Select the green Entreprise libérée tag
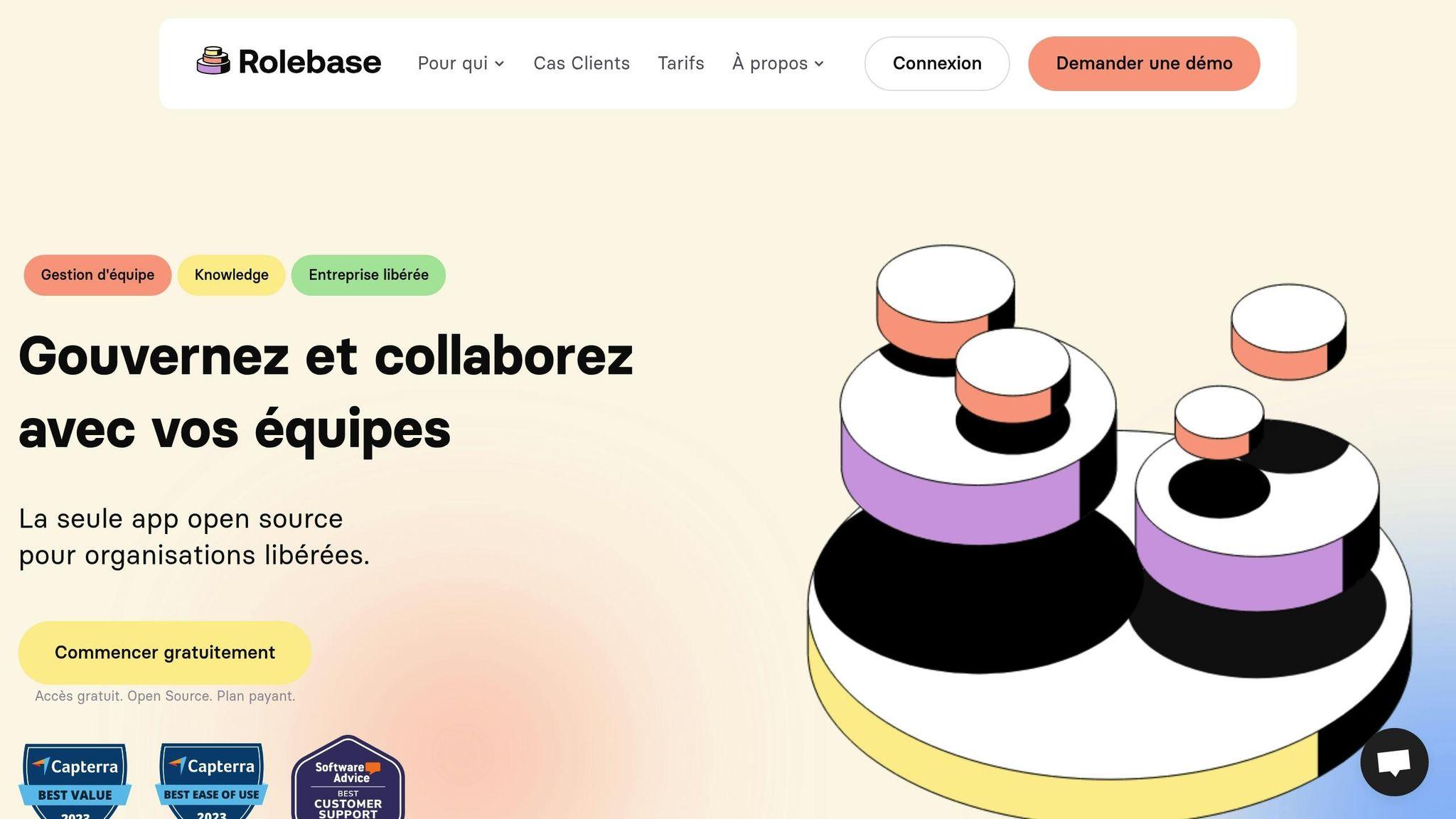The image size is (1456, 819). coord(368,275)
